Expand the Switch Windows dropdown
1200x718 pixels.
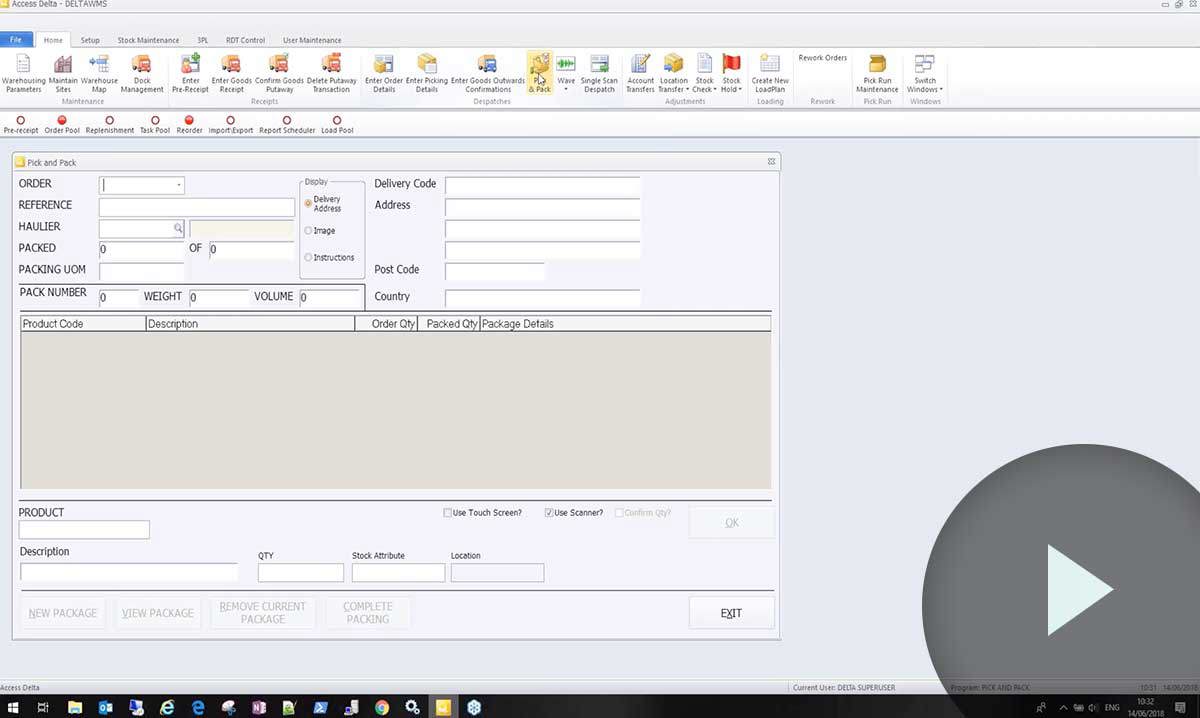[x=925, y=89]
